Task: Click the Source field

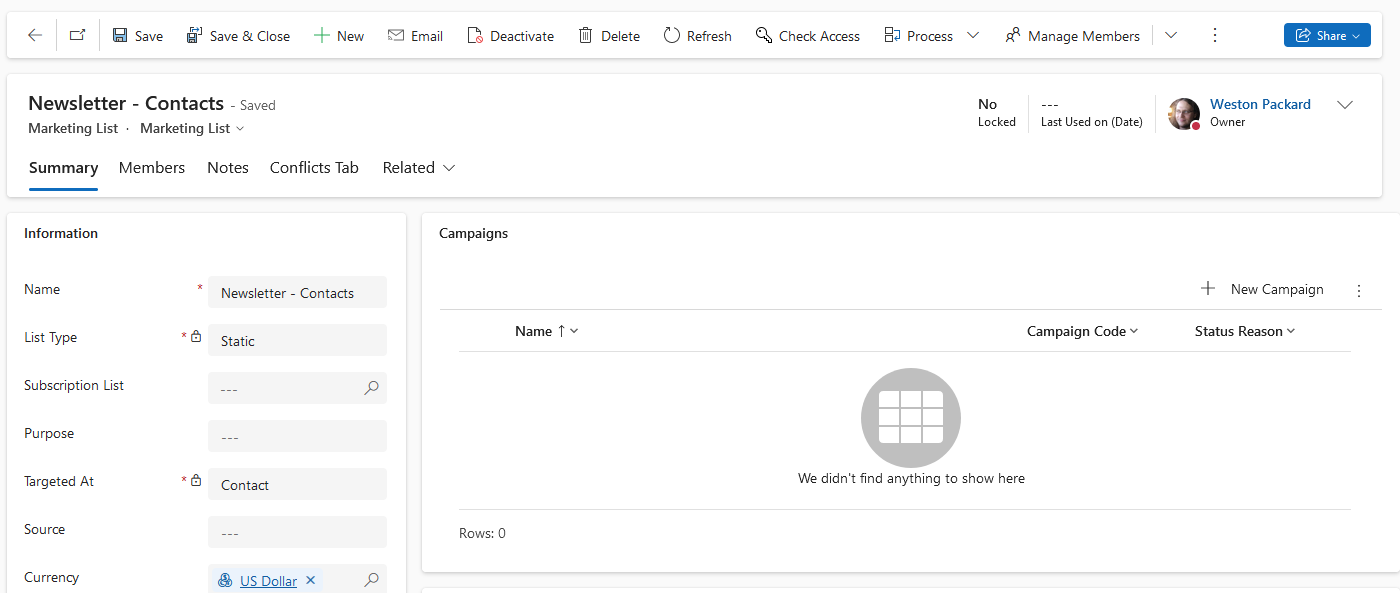Action: pyautogui.click(x=297, y=533)
